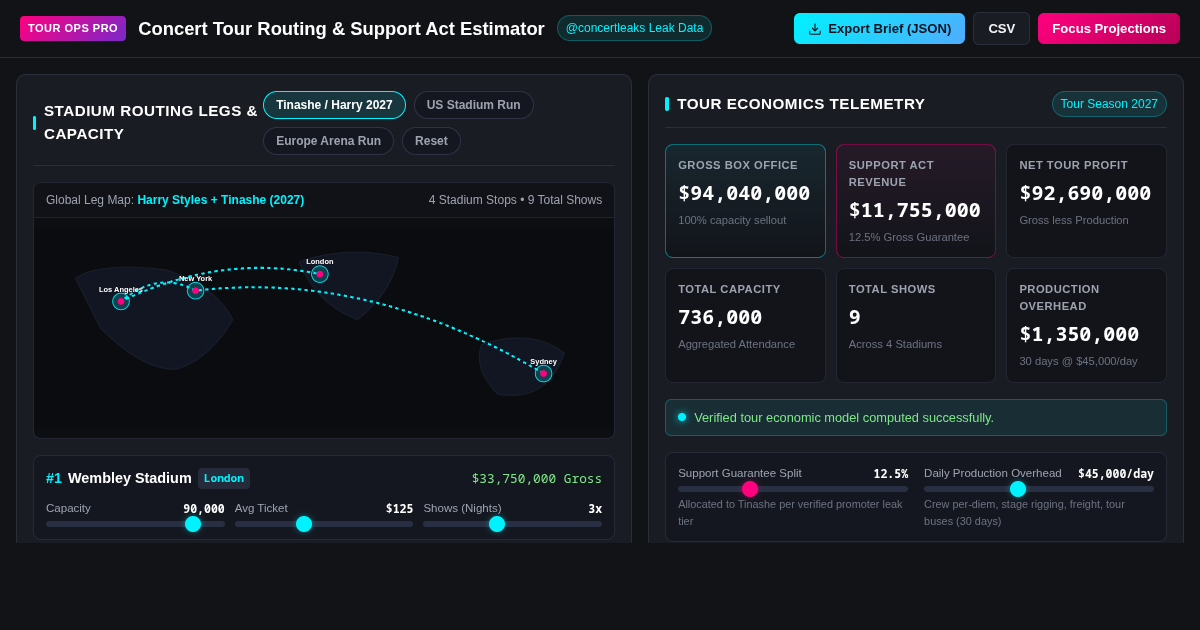Select the London map marker
Viewport: 1200px width, 630px height.
320,274
